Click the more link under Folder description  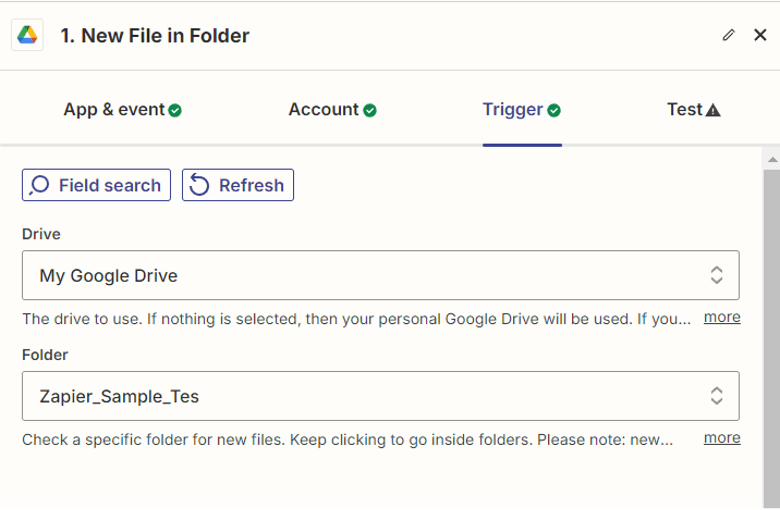click(722, 438)
